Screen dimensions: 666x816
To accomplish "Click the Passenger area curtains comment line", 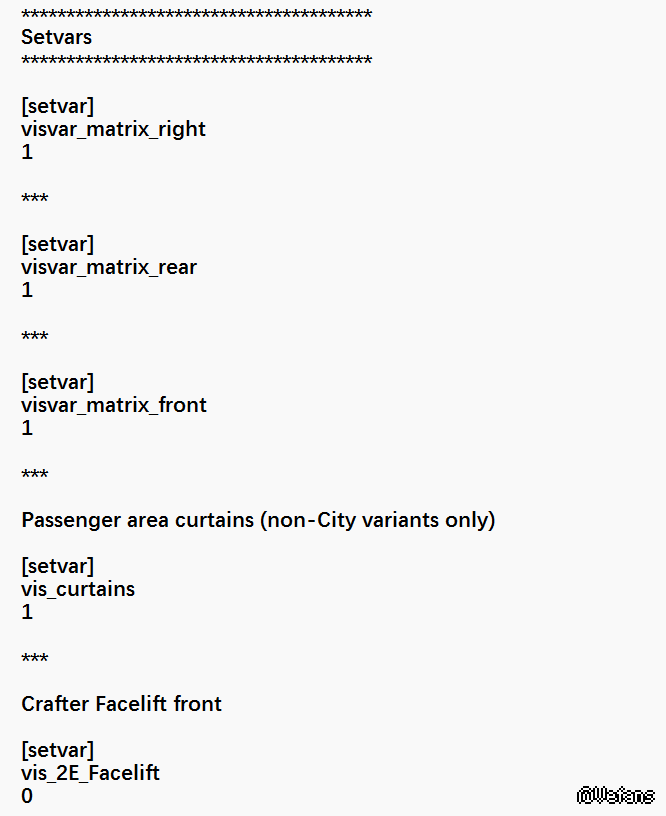I will pos(258,520).
